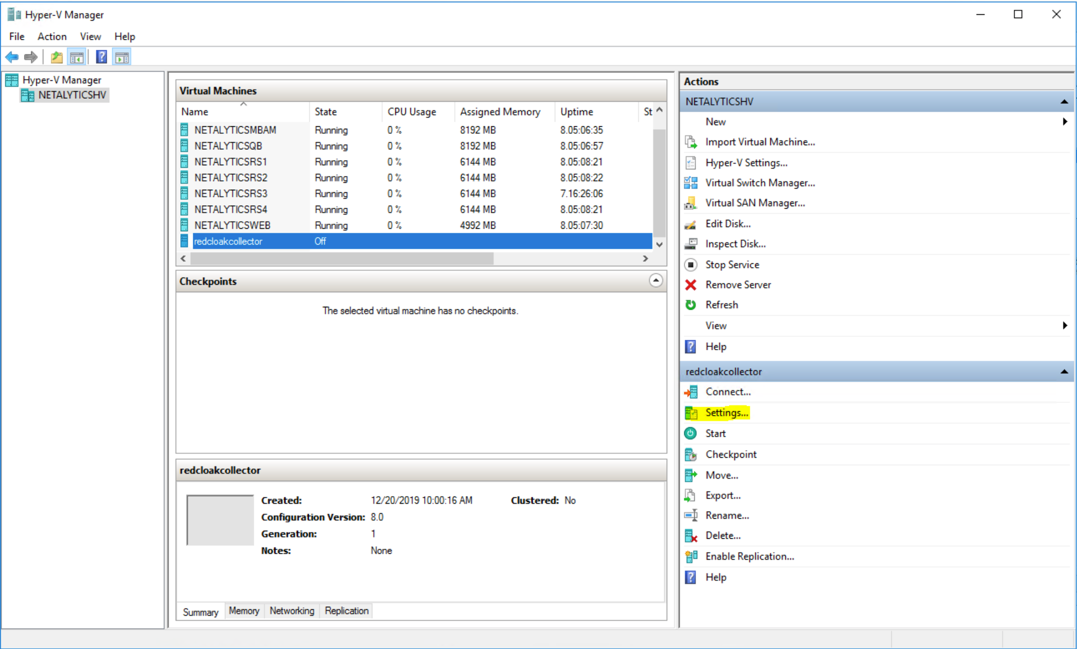Select Hyper-V Manager root node
Image resolution: width=1077 pixels, height=649 pixels.
pyautogui.click(x=62, y=80)
